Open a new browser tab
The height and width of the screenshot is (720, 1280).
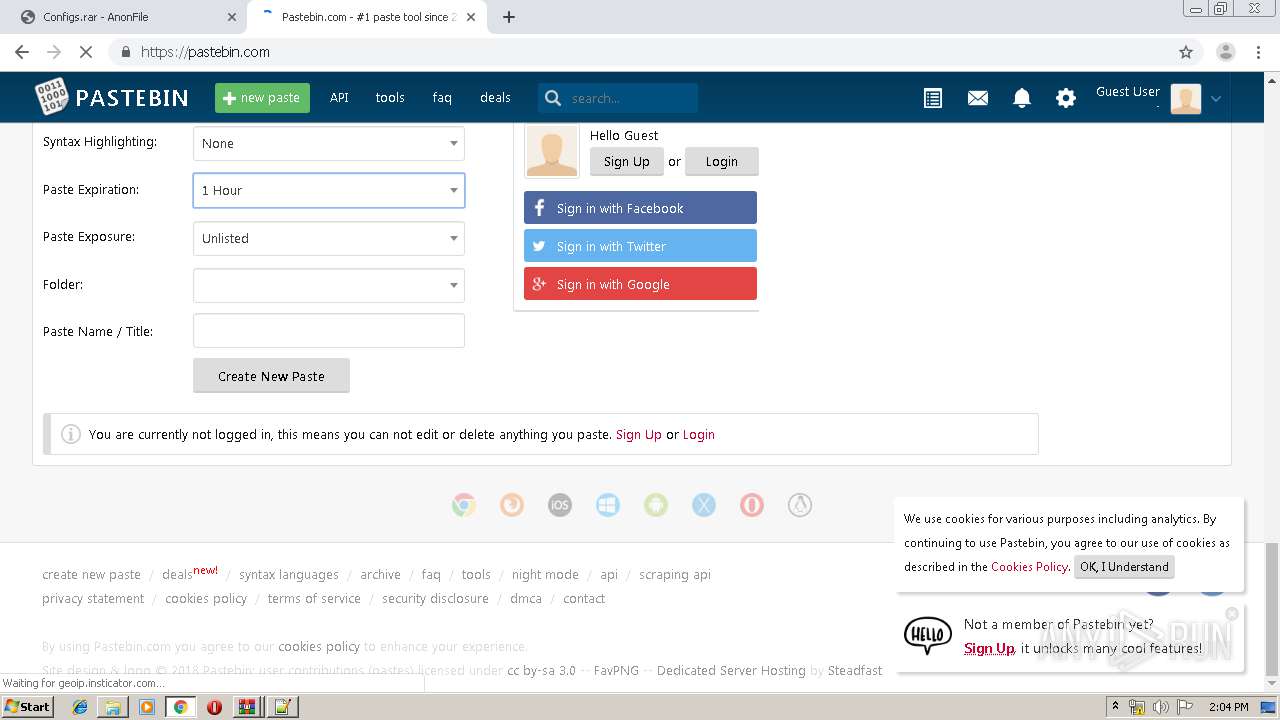point(509,17)
